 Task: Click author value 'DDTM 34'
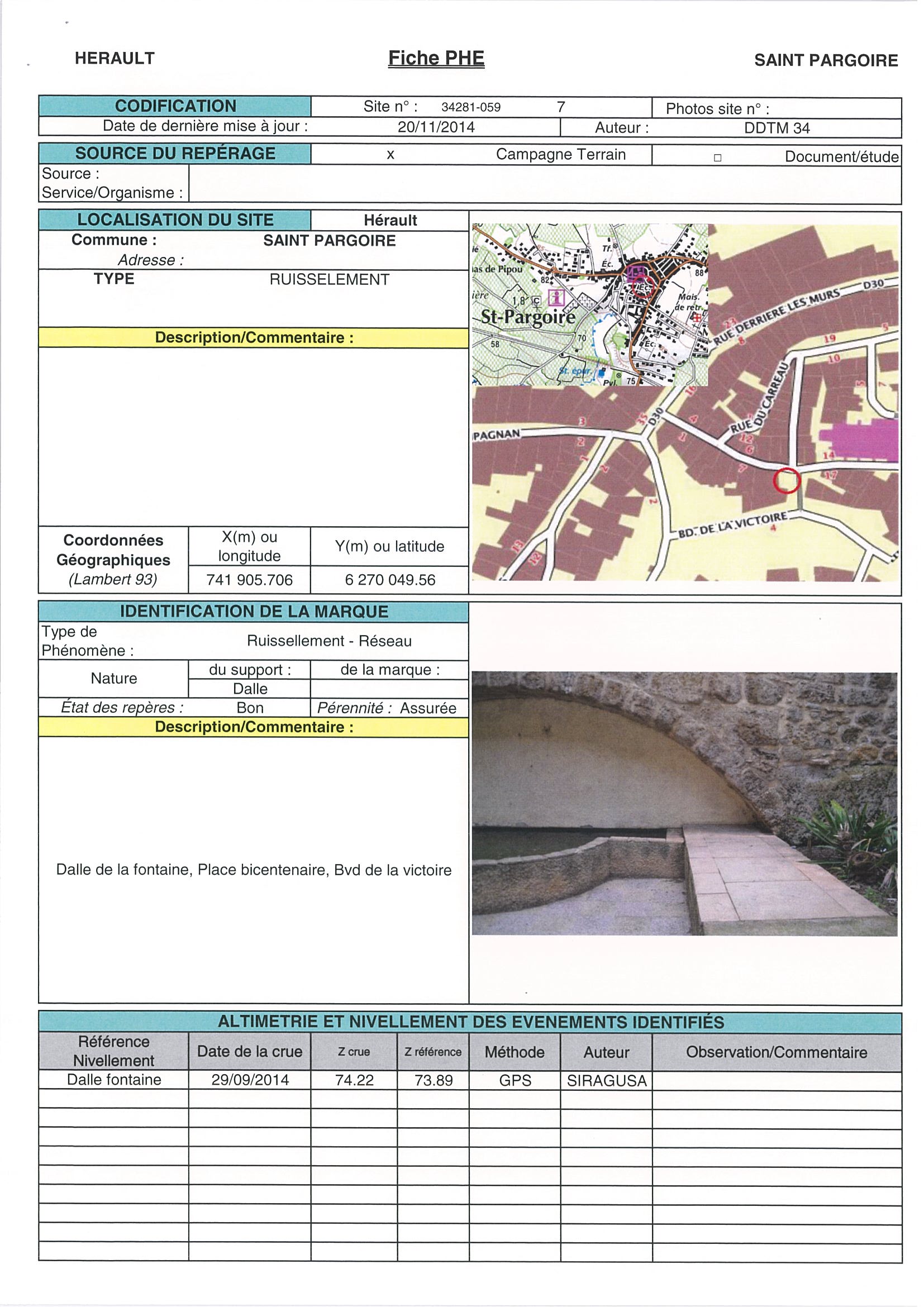tap(777, 128)
